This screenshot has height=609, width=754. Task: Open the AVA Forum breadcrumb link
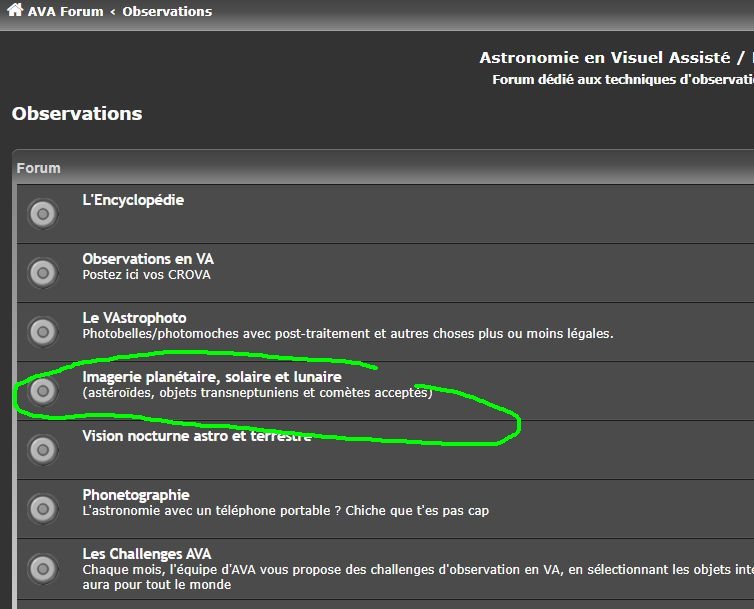[66, 12]
